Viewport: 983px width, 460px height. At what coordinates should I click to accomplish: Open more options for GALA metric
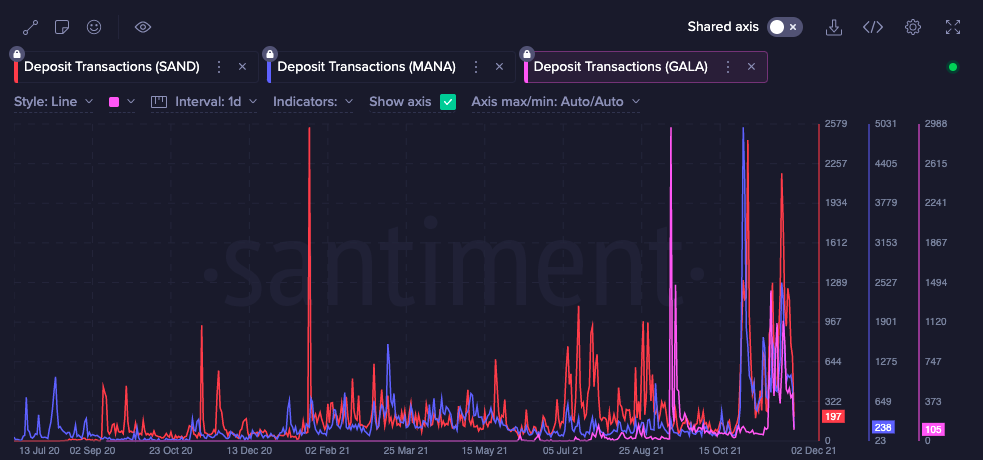point(728,67)
